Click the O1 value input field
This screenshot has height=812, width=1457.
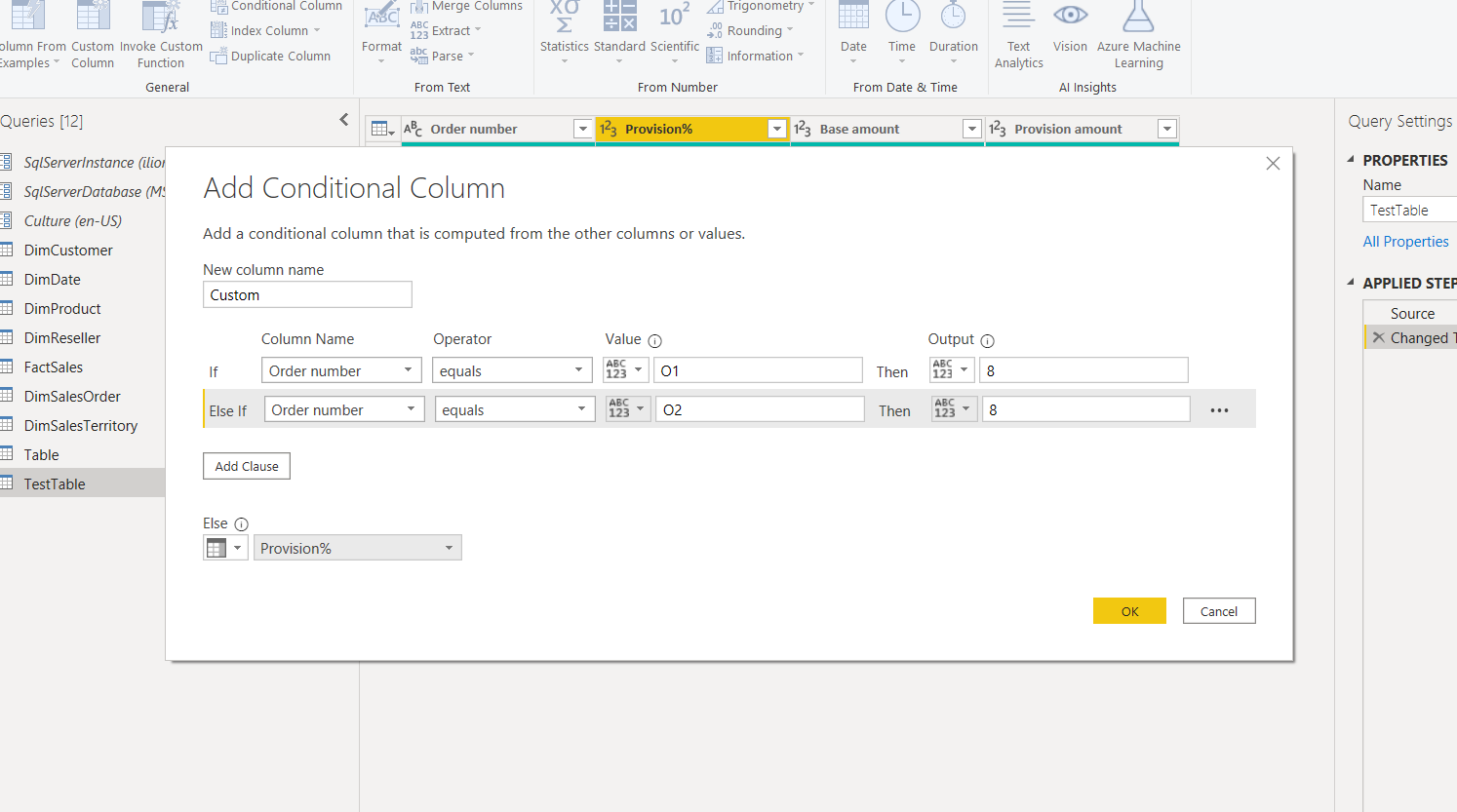tap(758, 370)
